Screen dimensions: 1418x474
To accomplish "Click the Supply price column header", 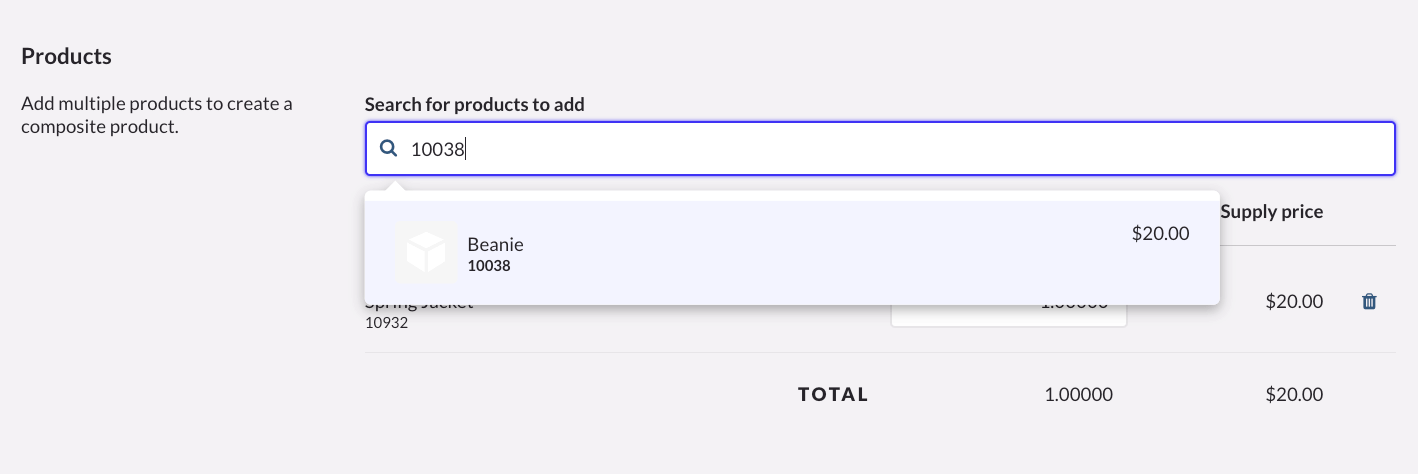I will point(1271,212).
